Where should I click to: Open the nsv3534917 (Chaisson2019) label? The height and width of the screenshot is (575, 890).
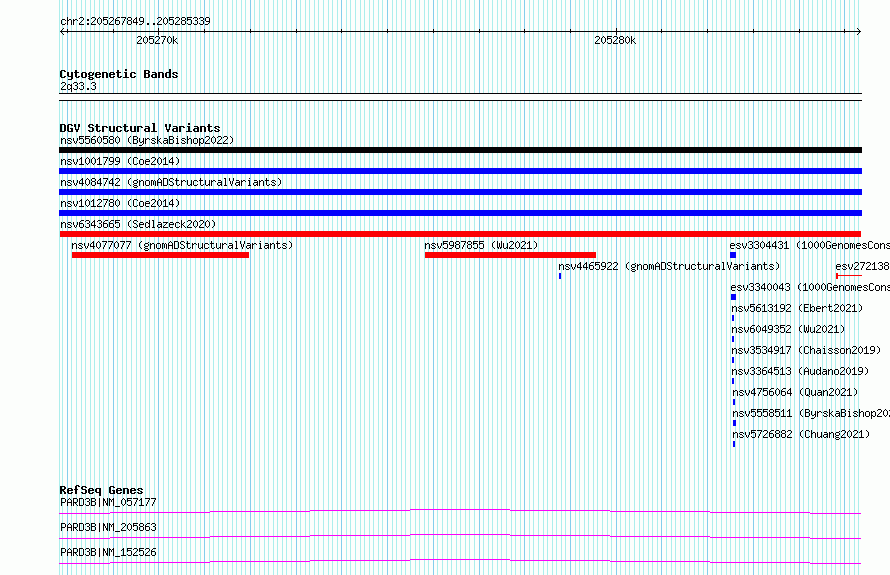806,350
